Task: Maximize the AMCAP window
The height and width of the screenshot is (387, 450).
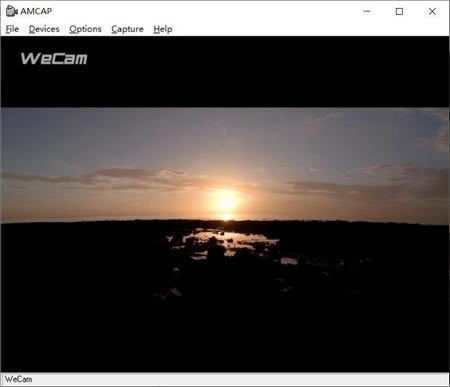Action: pos(399,11)
